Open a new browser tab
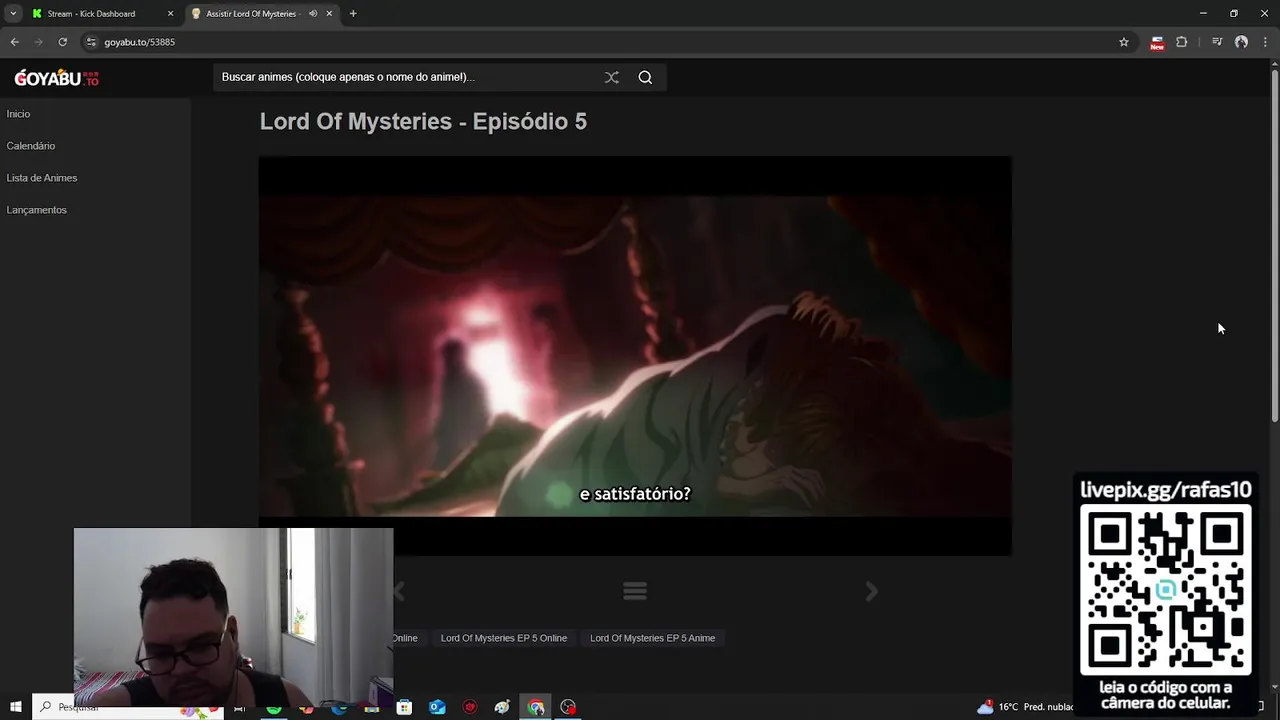 tap(353, 14)
